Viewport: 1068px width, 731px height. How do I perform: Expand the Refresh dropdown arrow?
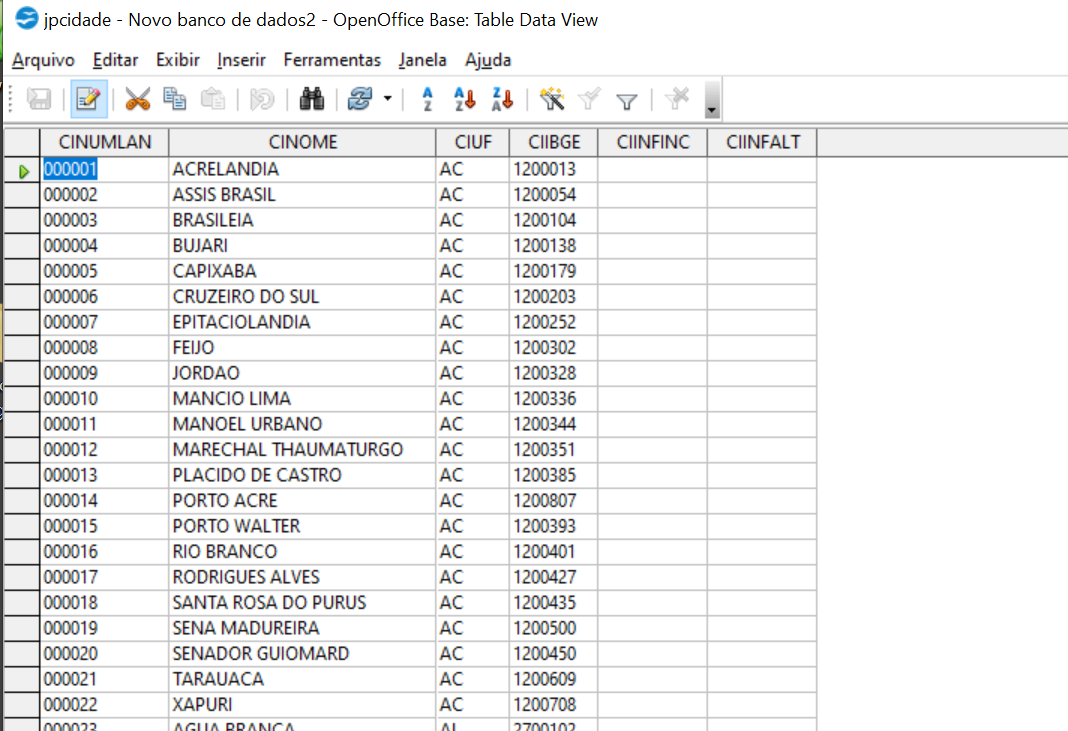click(387, 100)
